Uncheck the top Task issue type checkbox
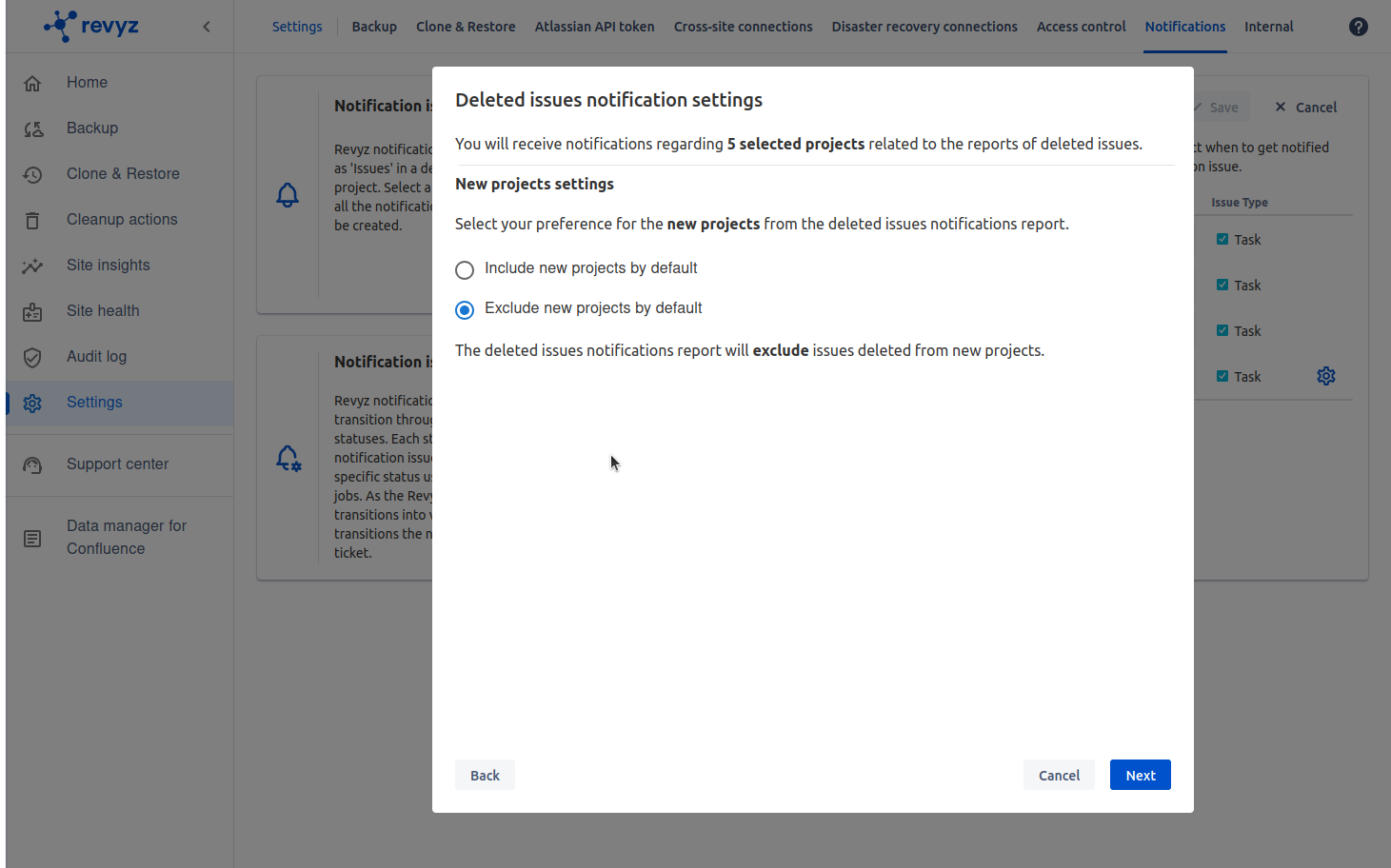This screenshot has width=1391, height=868. tap(1222, 239)
